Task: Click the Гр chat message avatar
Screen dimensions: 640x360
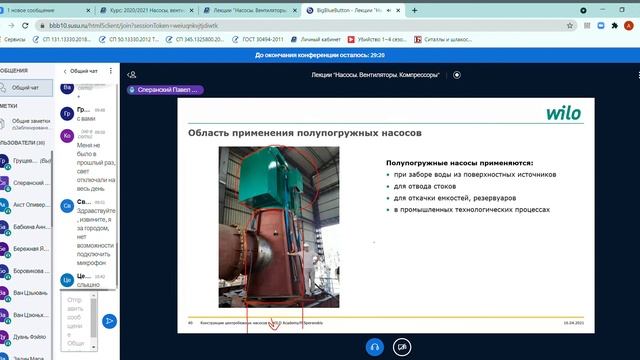Action: [x=67, y=114]
